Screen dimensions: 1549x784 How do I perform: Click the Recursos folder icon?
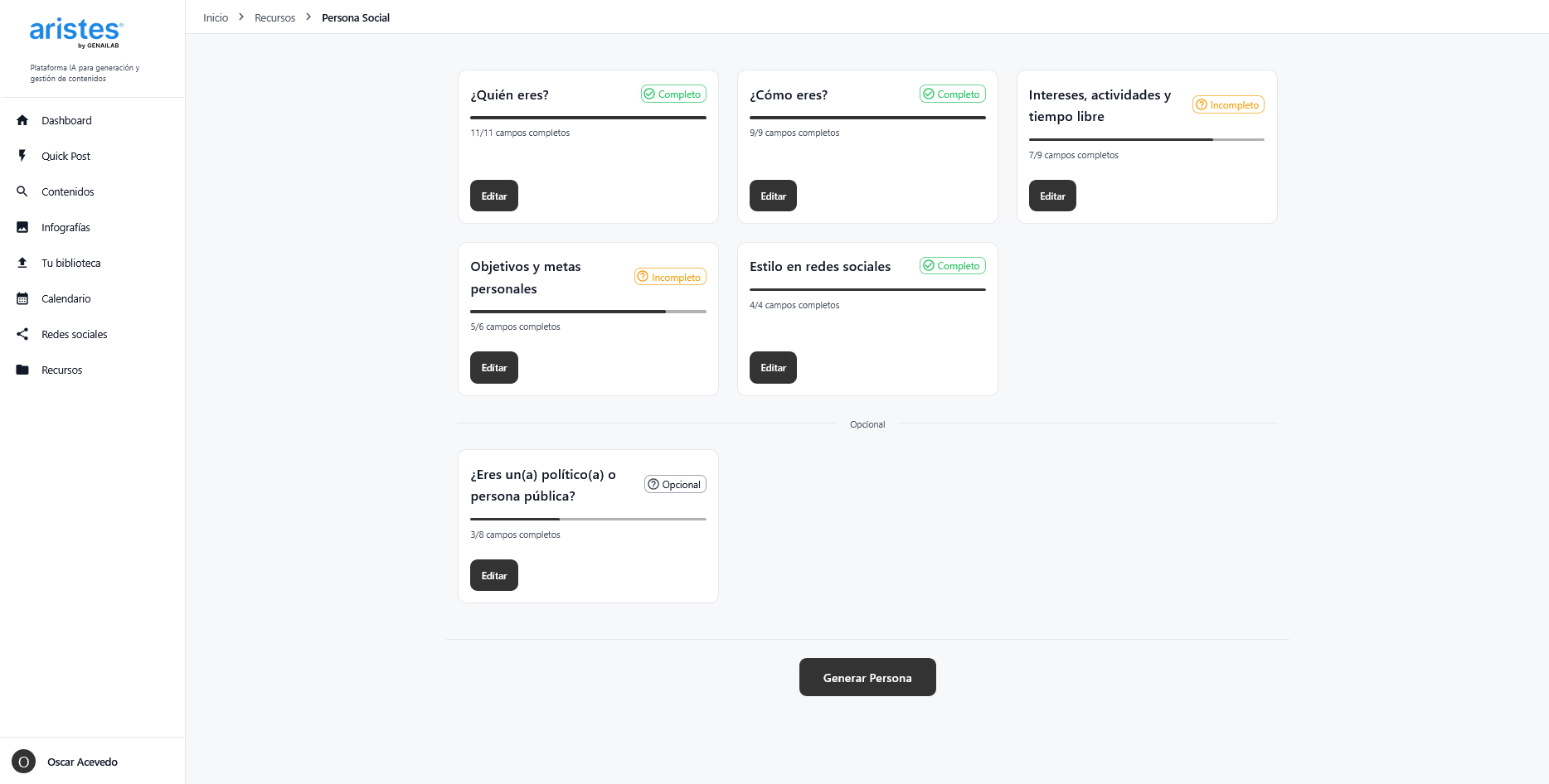[x=22, y=370]
